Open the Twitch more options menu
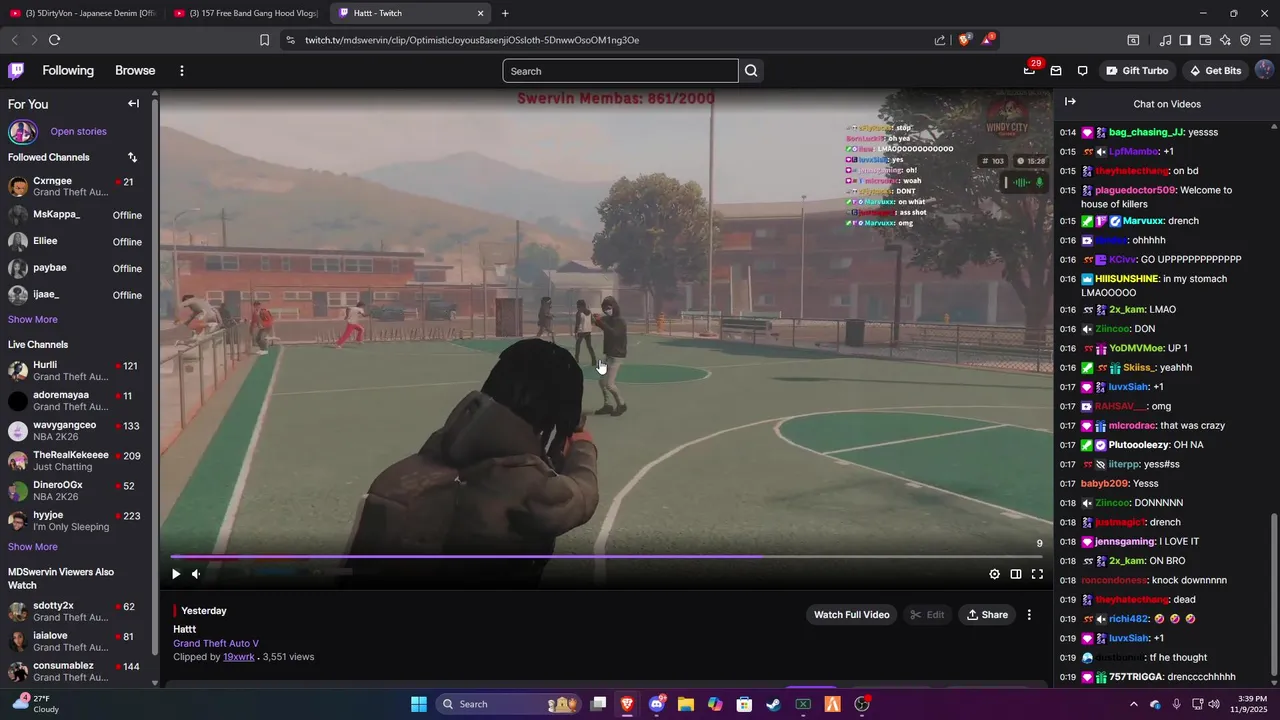This screenshot has height=720, width=1280. (x=181, y=71)
